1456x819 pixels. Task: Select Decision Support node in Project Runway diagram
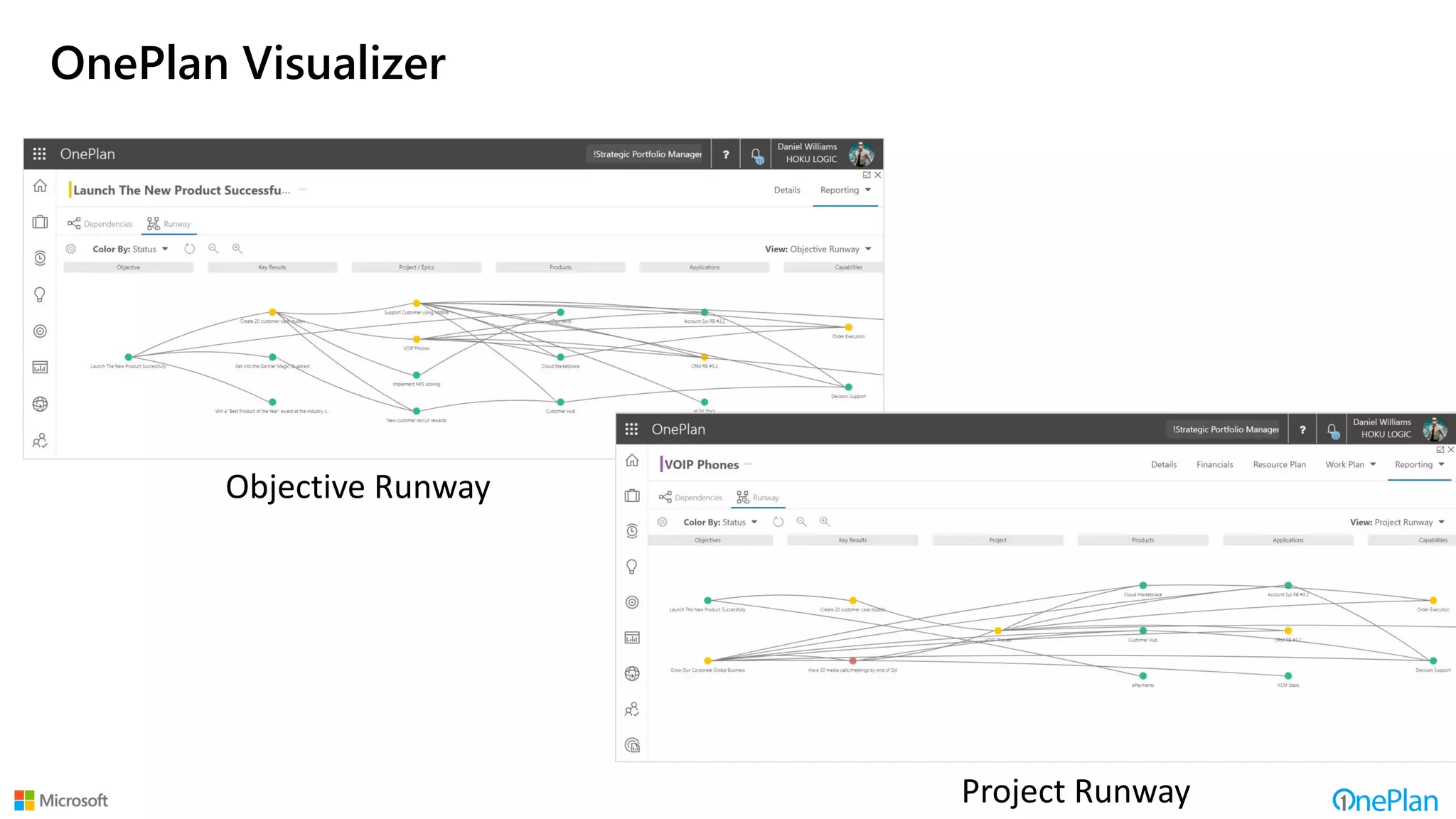(x=1433, y=661)
